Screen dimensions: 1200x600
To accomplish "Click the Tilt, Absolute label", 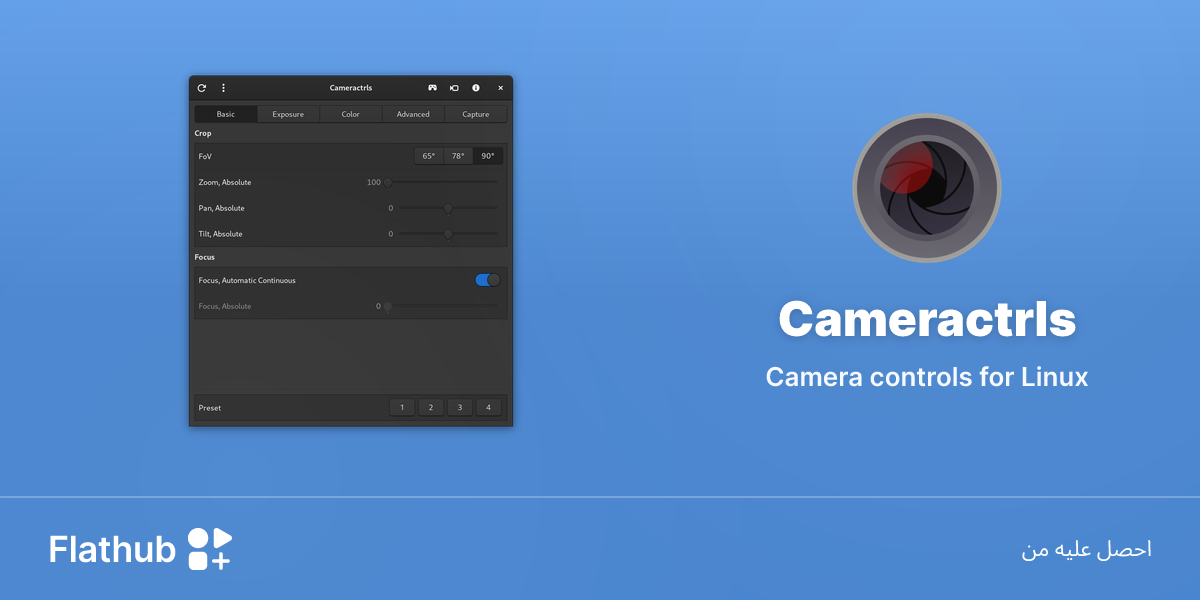I will (x=221, y=234).
